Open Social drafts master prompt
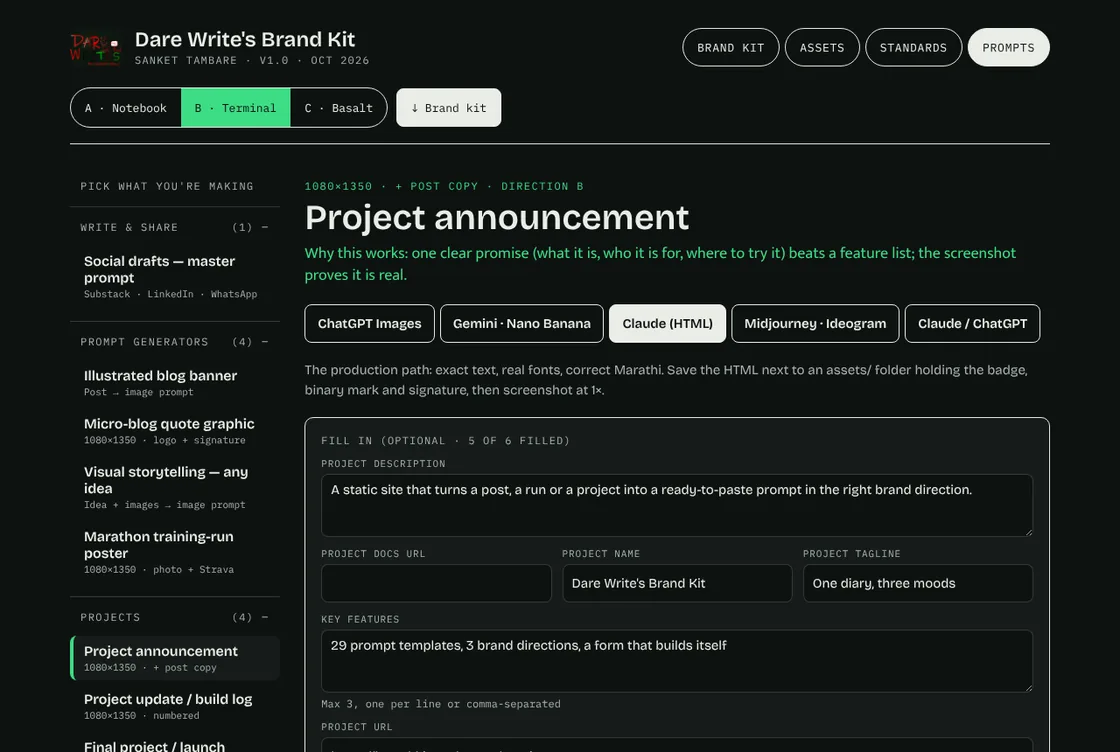This screenshot has height=752, width=1120. (175, 276)
